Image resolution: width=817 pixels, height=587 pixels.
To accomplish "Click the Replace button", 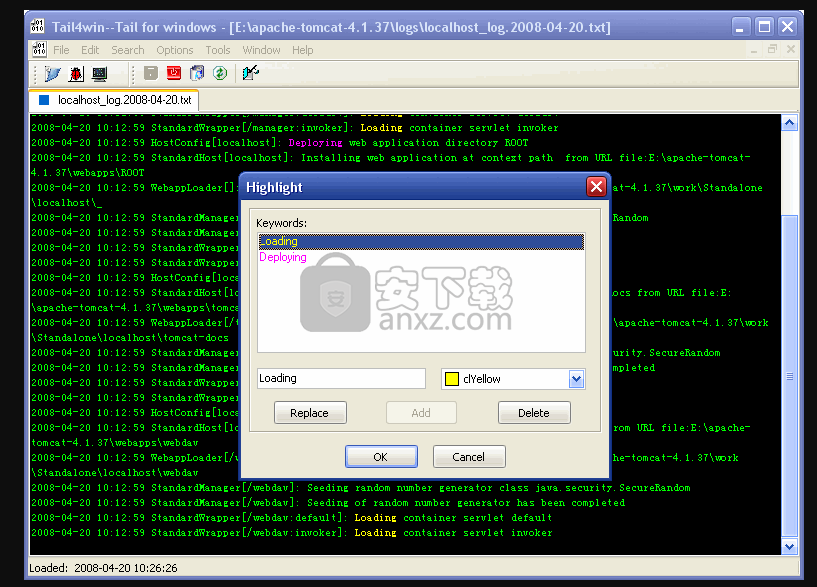I will point(310,413).
